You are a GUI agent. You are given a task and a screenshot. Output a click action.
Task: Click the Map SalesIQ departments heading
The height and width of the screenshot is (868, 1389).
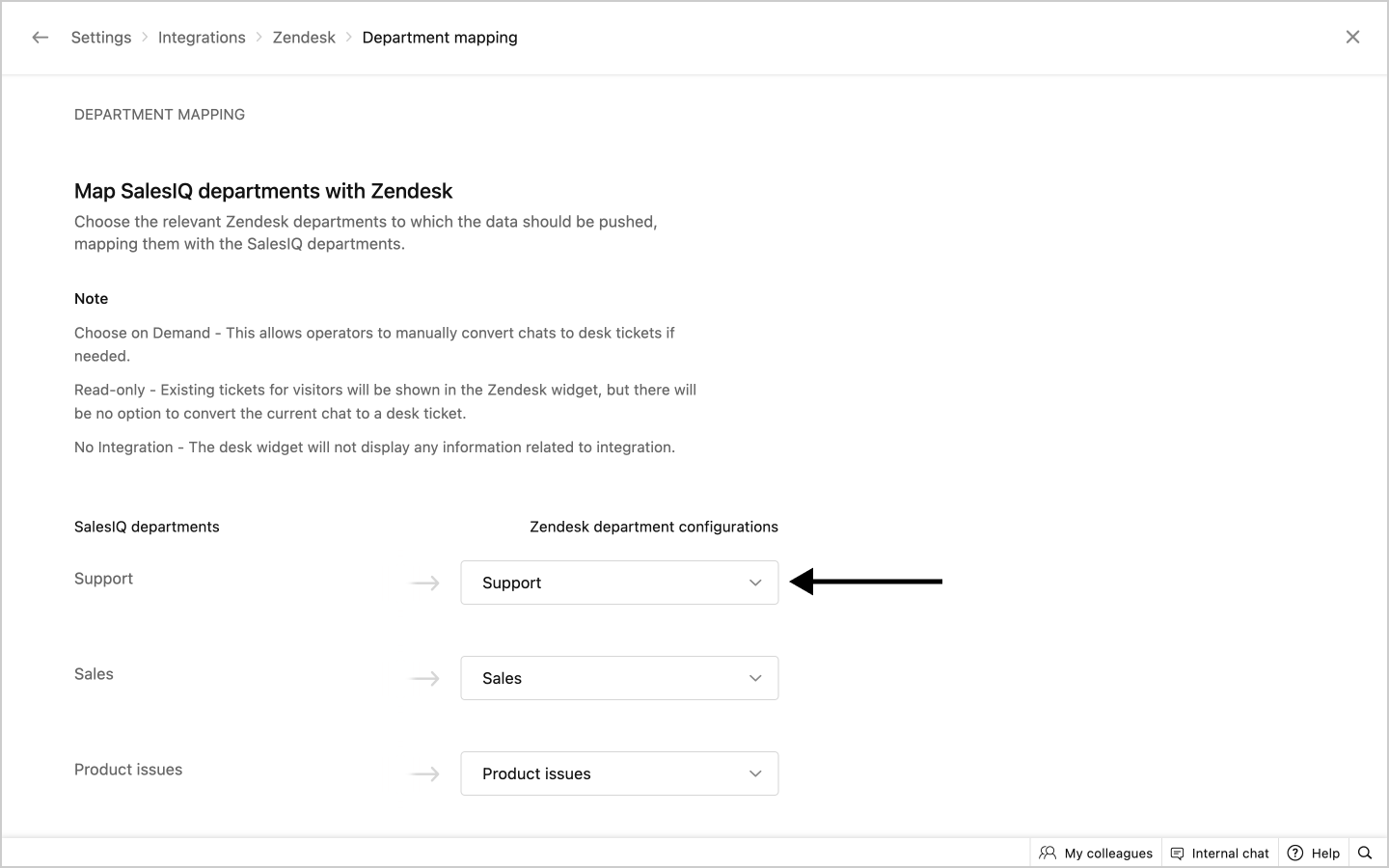263,191
